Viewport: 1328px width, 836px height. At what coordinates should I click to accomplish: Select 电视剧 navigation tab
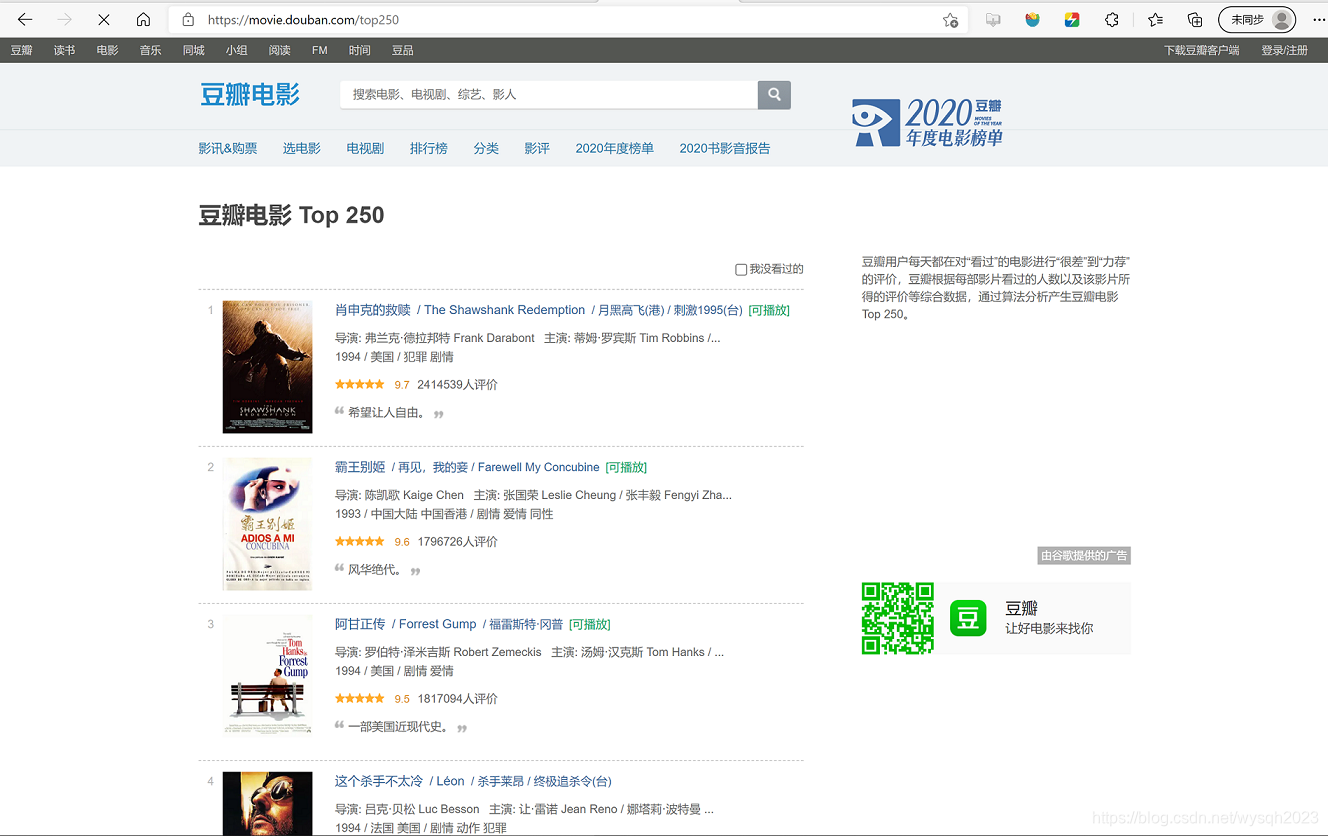(366, 148)
